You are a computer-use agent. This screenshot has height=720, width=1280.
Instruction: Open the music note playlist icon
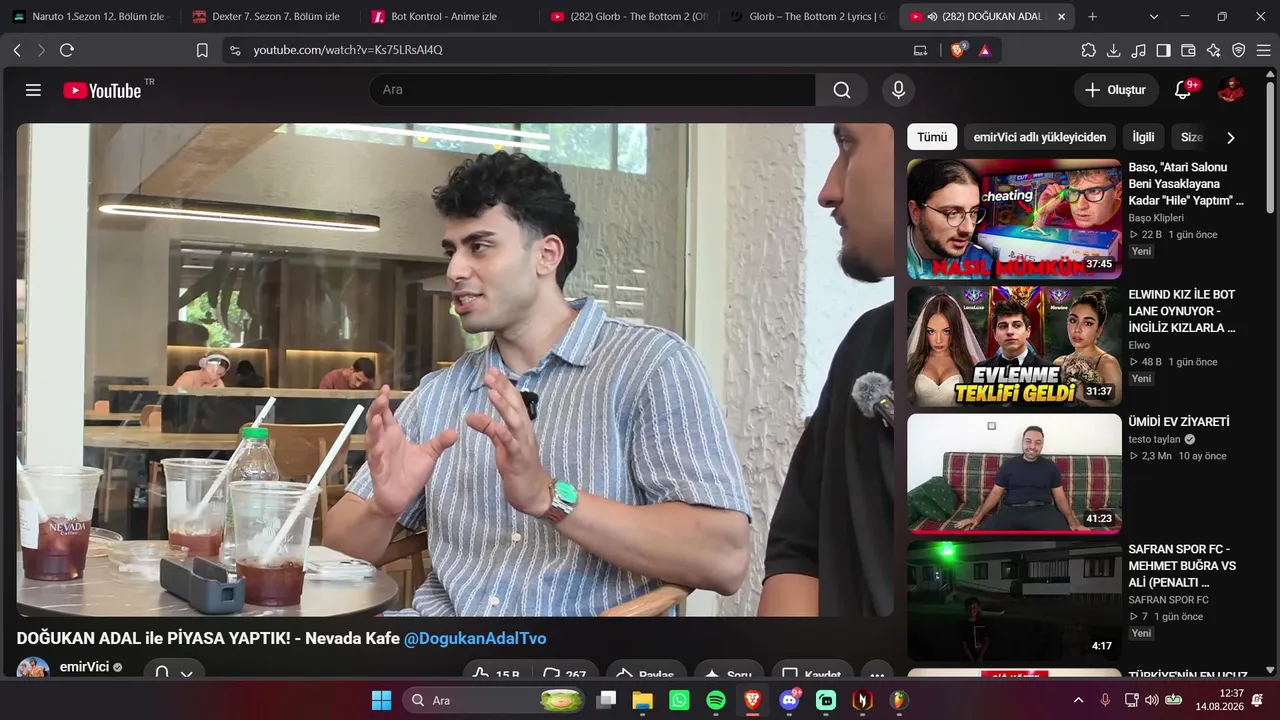click(1139, 50)
